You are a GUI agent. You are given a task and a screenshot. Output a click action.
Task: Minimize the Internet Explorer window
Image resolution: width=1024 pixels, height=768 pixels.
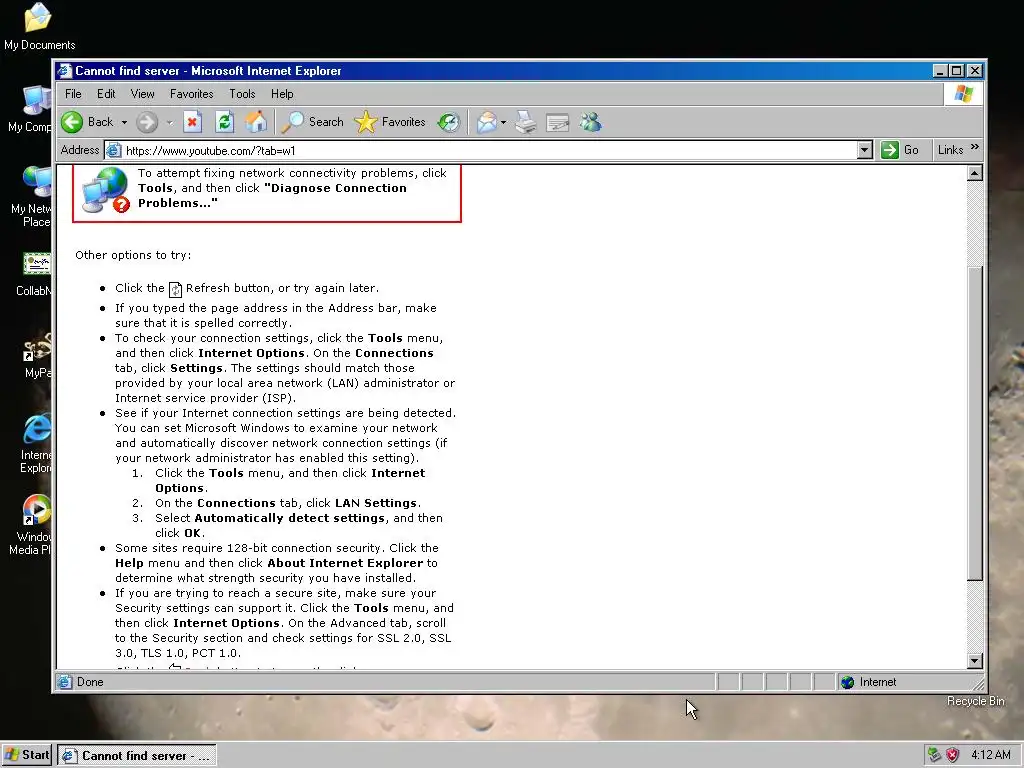(x=940, y=71)
